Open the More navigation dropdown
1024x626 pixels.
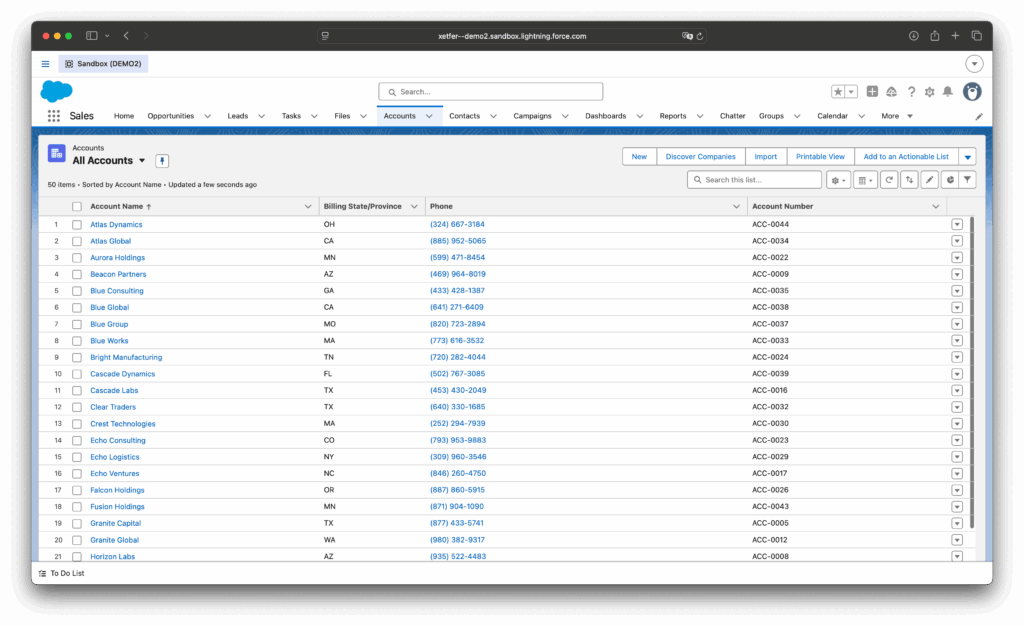tap(896, 116)
